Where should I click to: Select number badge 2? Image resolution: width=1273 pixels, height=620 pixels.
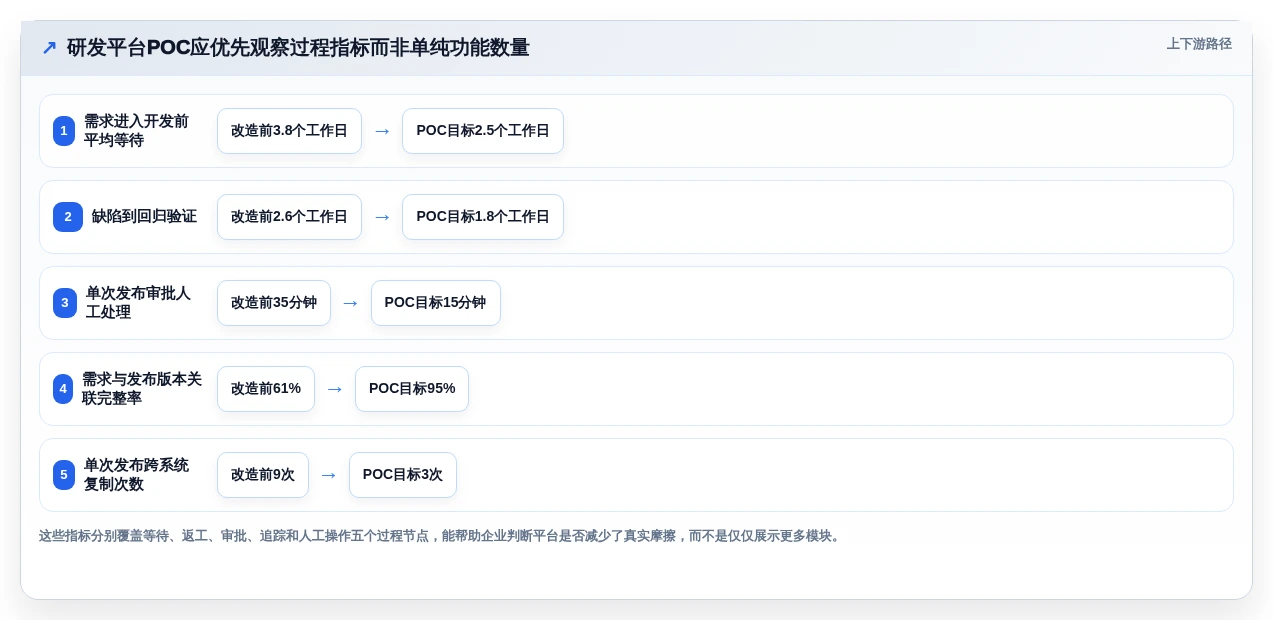point(68,217)
